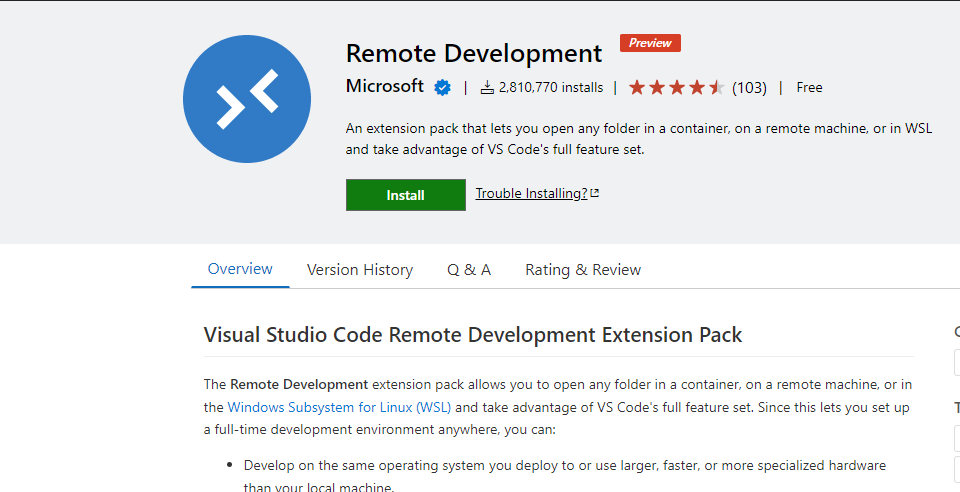The height and width of the screenshot is (492, 960).
Task: Click the external link icon beside Trouble Installing
Action: click(594, 193)
